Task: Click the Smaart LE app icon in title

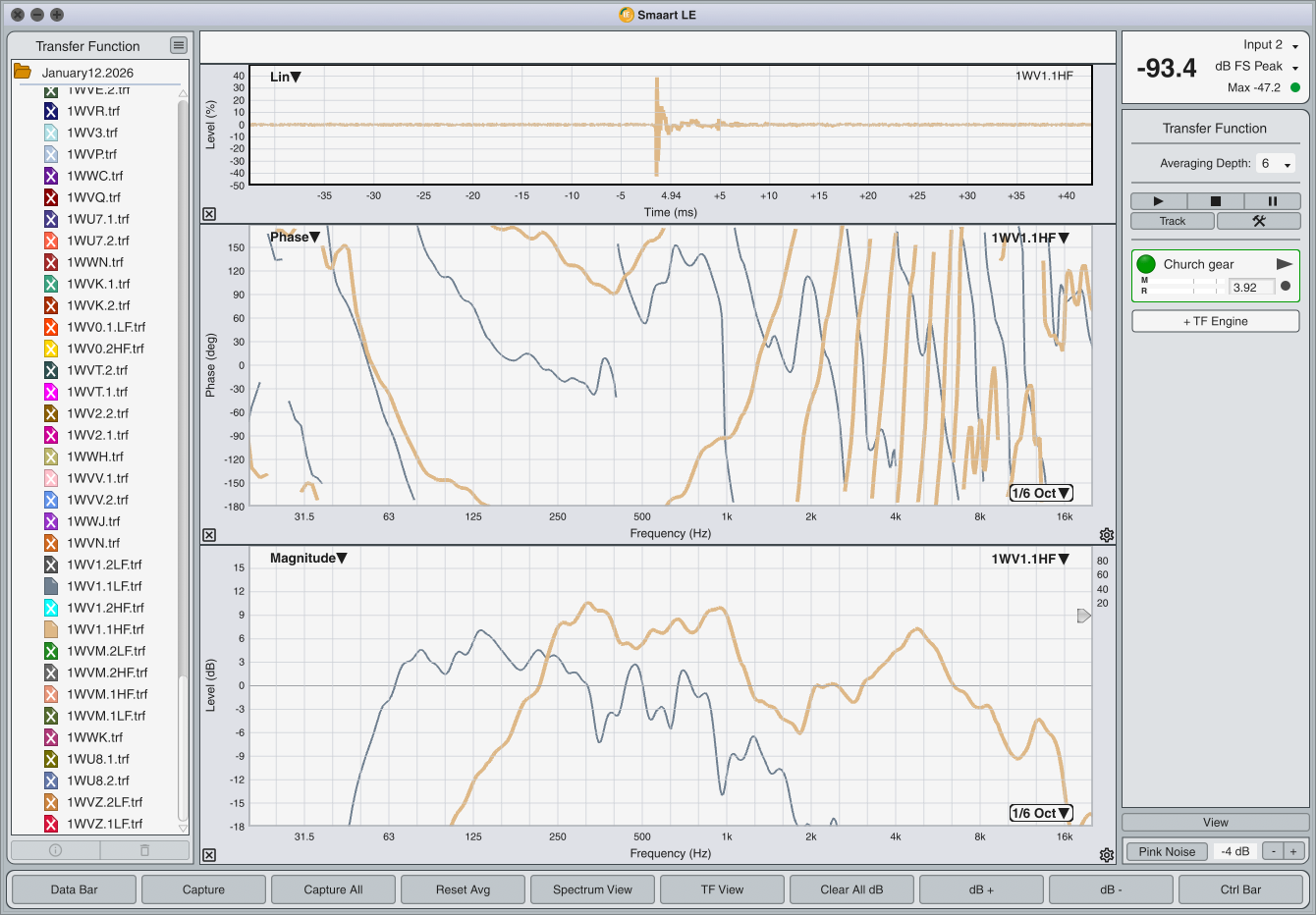Action: pyautogui.click(x=627, y=15)
